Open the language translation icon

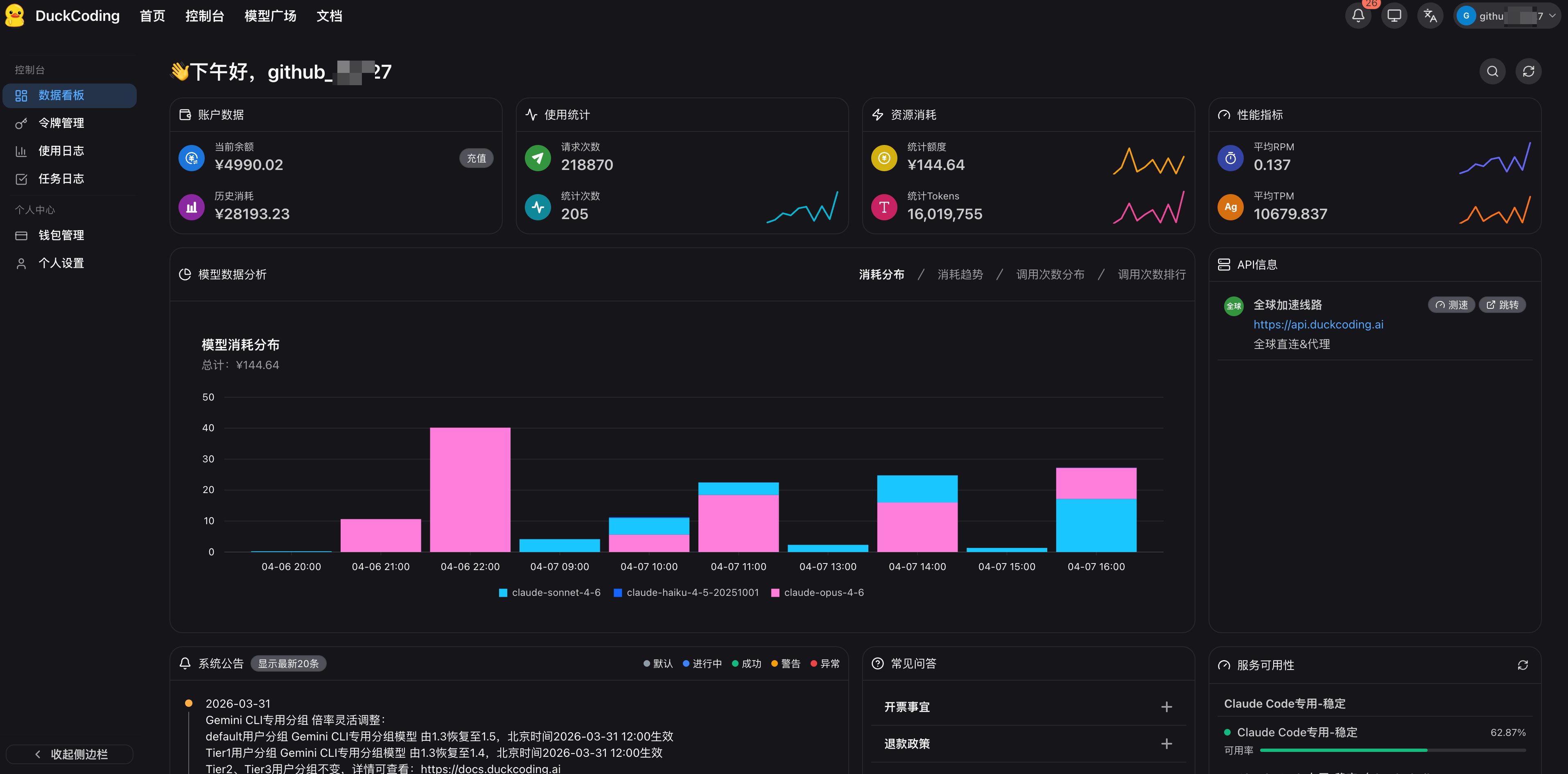pos(1430,16)
